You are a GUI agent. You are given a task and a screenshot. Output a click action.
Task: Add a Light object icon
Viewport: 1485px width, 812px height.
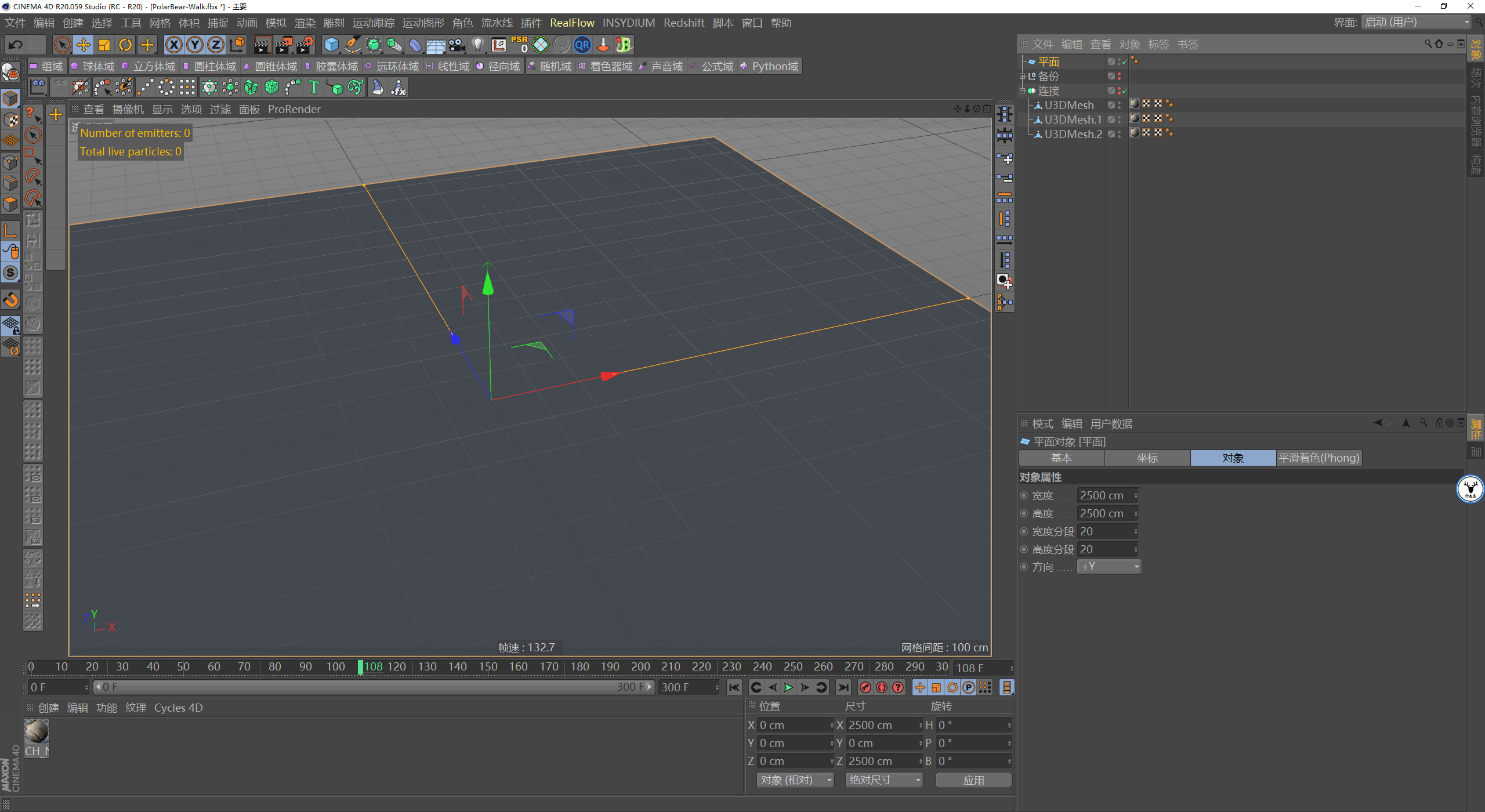(x=477, y=45)
